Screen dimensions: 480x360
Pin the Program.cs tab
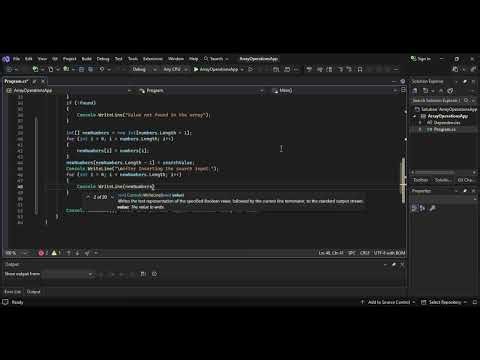click(34, 81)
